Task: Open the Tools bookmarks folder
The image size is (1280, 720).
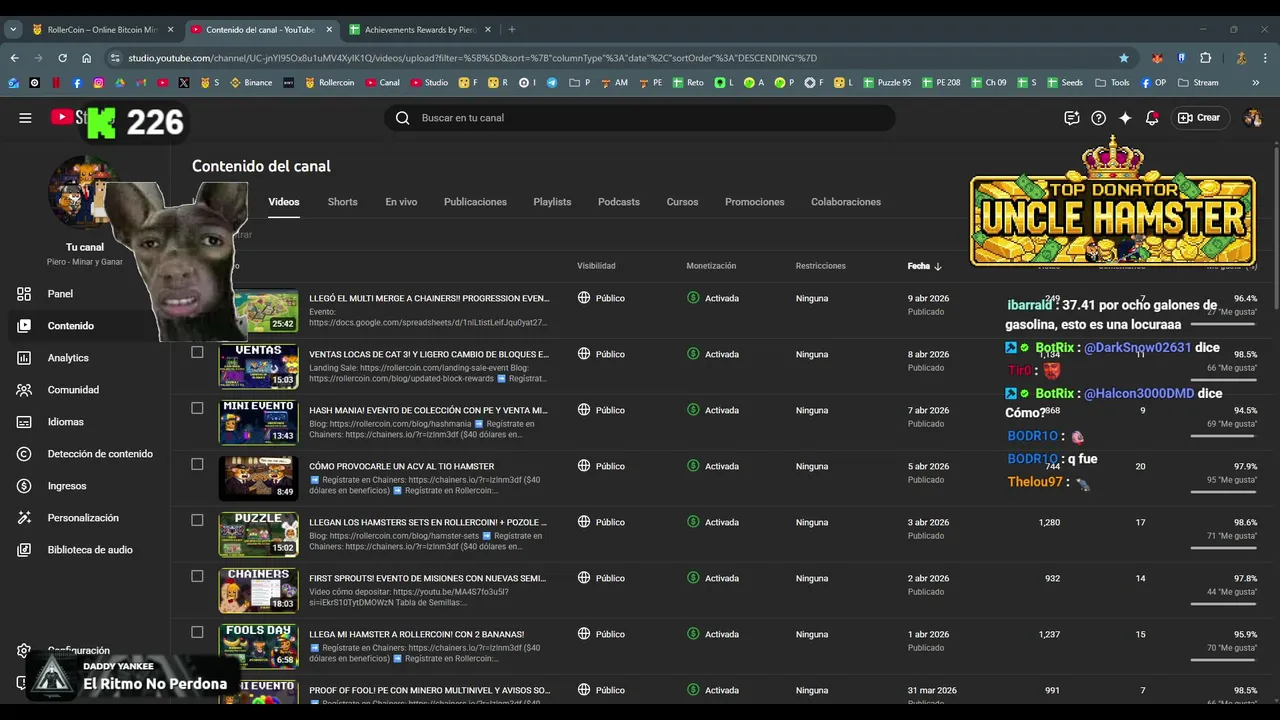Action: [1112, 83]
